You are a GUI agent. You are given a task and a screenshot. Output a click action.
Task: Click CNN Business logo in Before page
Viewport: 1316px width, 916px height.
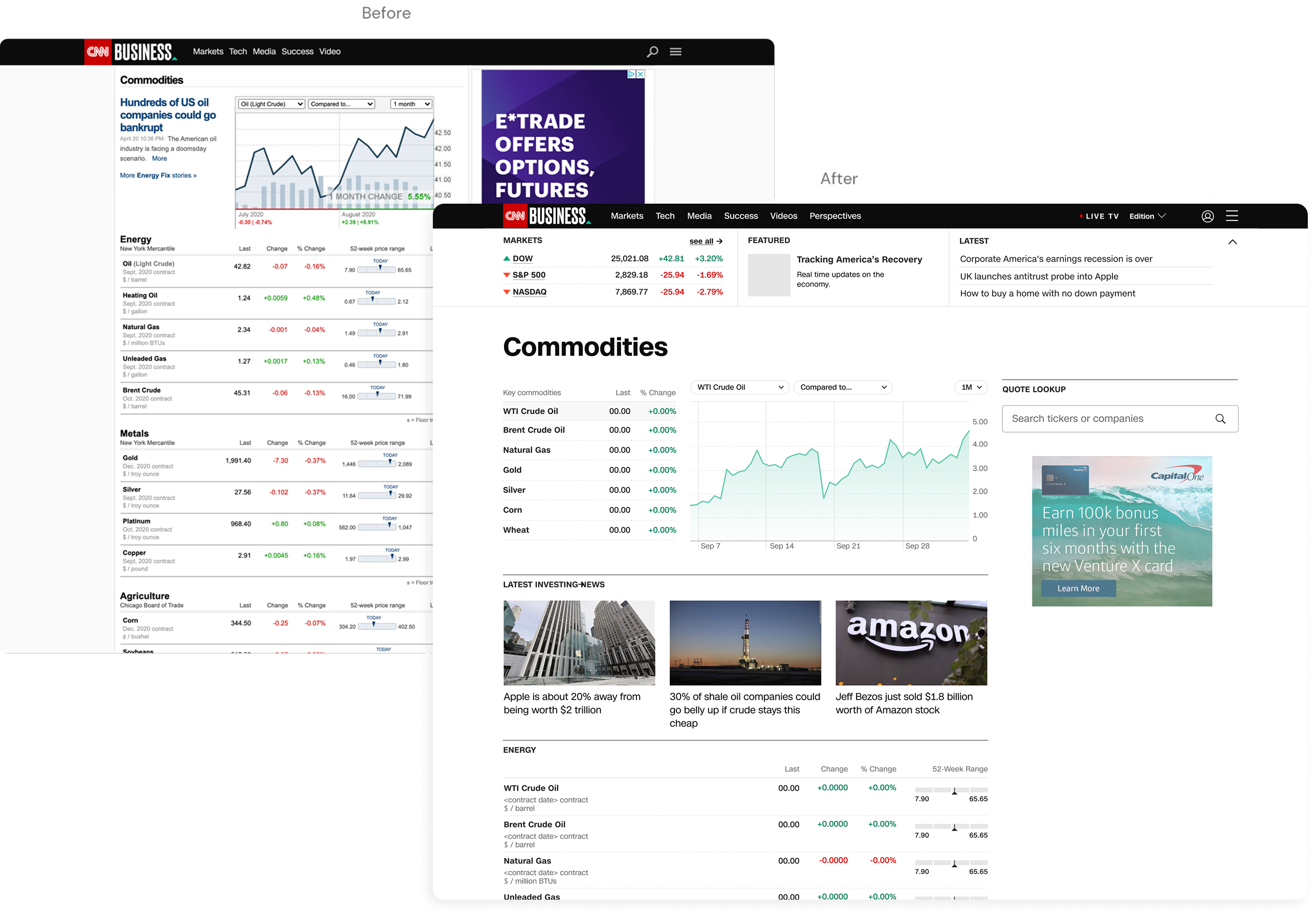(x=131, y=52)
